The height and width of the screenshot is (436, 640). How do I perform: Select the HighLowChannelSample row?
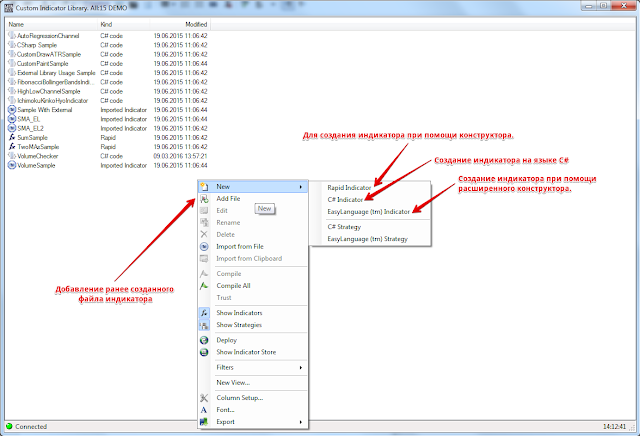click(108, 91)
